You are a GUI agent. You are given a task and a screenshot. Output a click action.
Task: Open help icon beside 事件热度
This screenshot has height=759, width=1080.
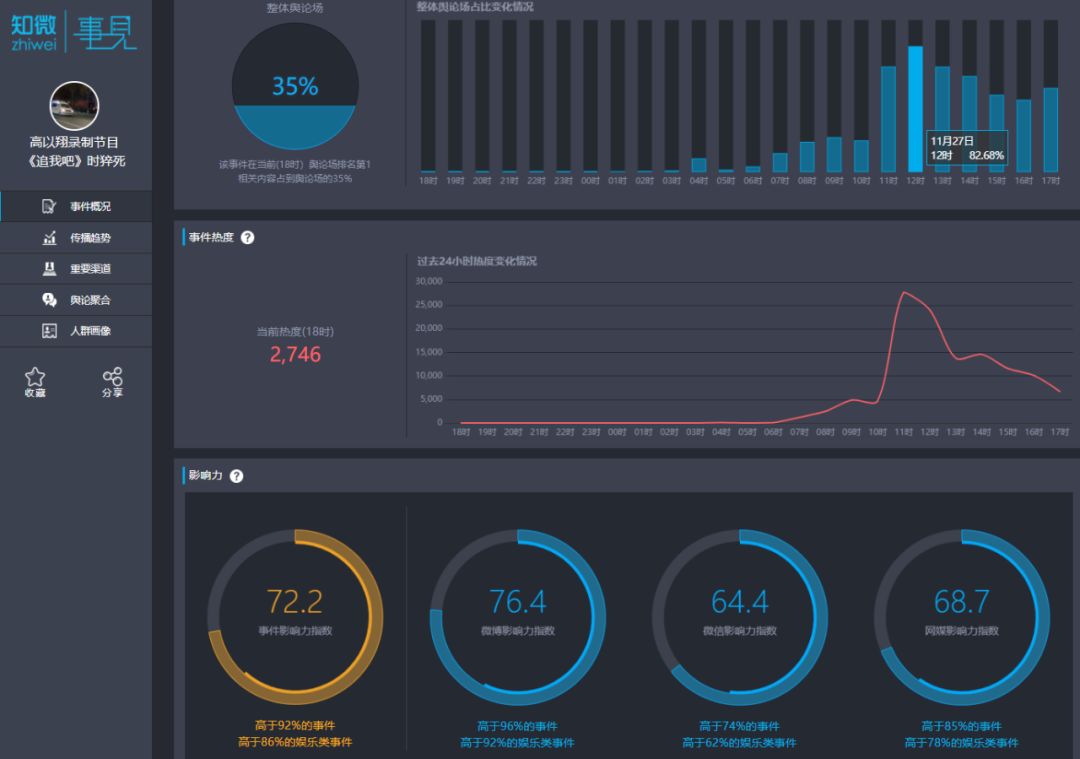(248, 238)
